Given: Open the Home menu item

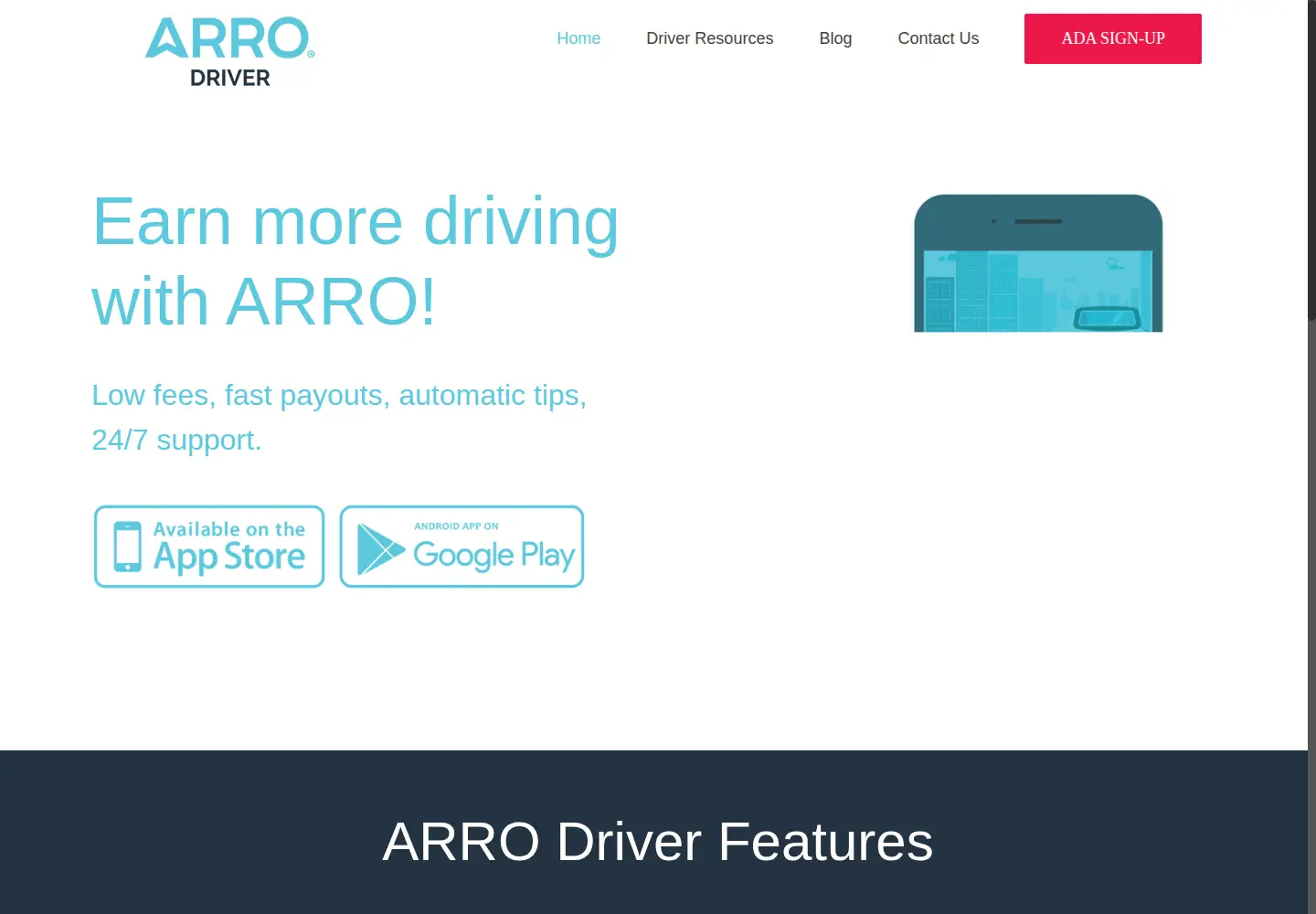Looking at the screenshot, I should [x=578, y=38].
